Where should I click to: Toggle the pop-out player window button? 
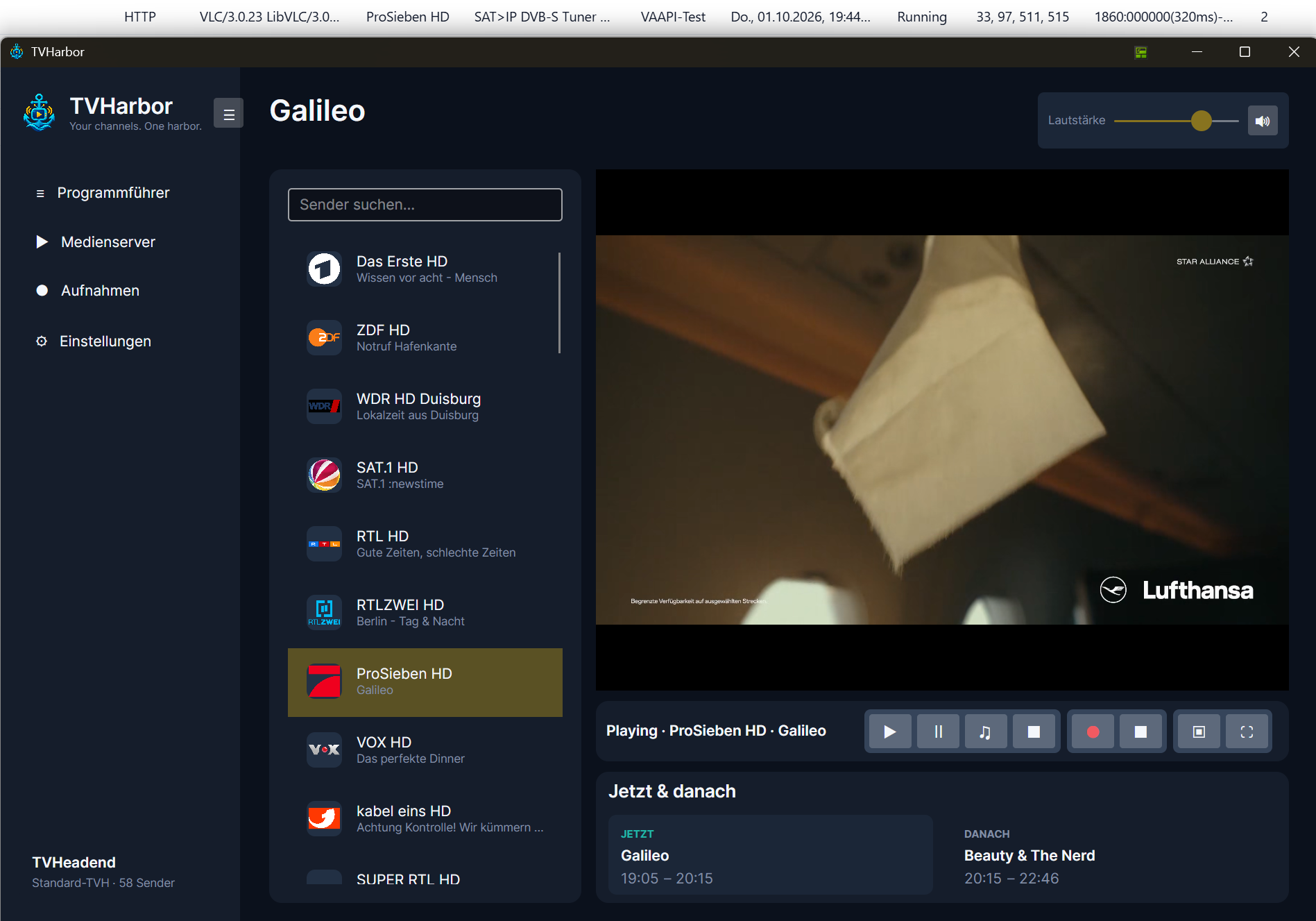click(x=1199, y=732)
